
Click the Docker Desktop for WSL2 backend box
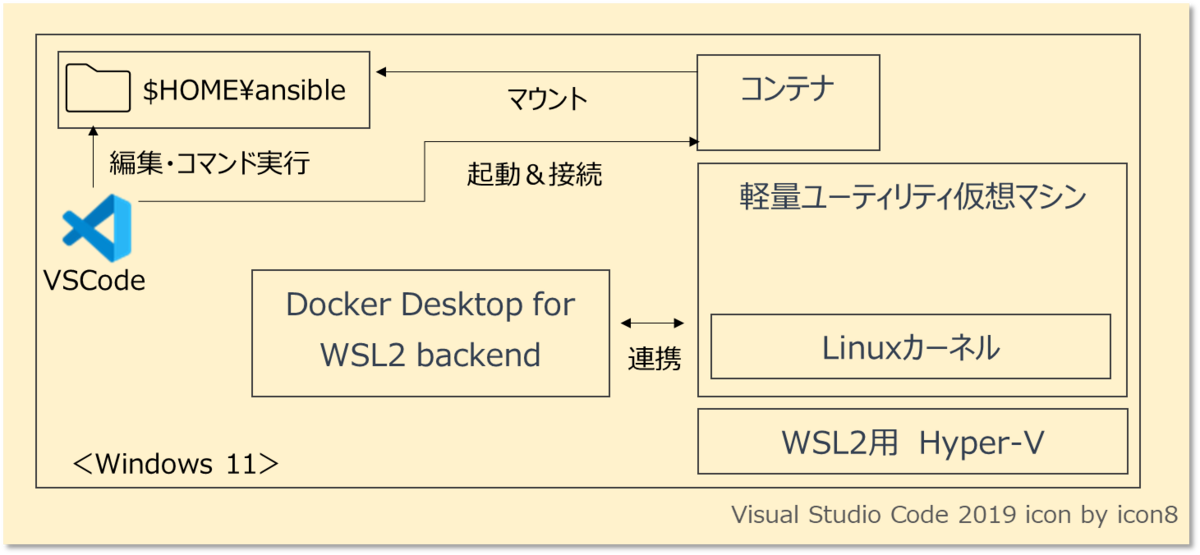click(x=430, y=333)
